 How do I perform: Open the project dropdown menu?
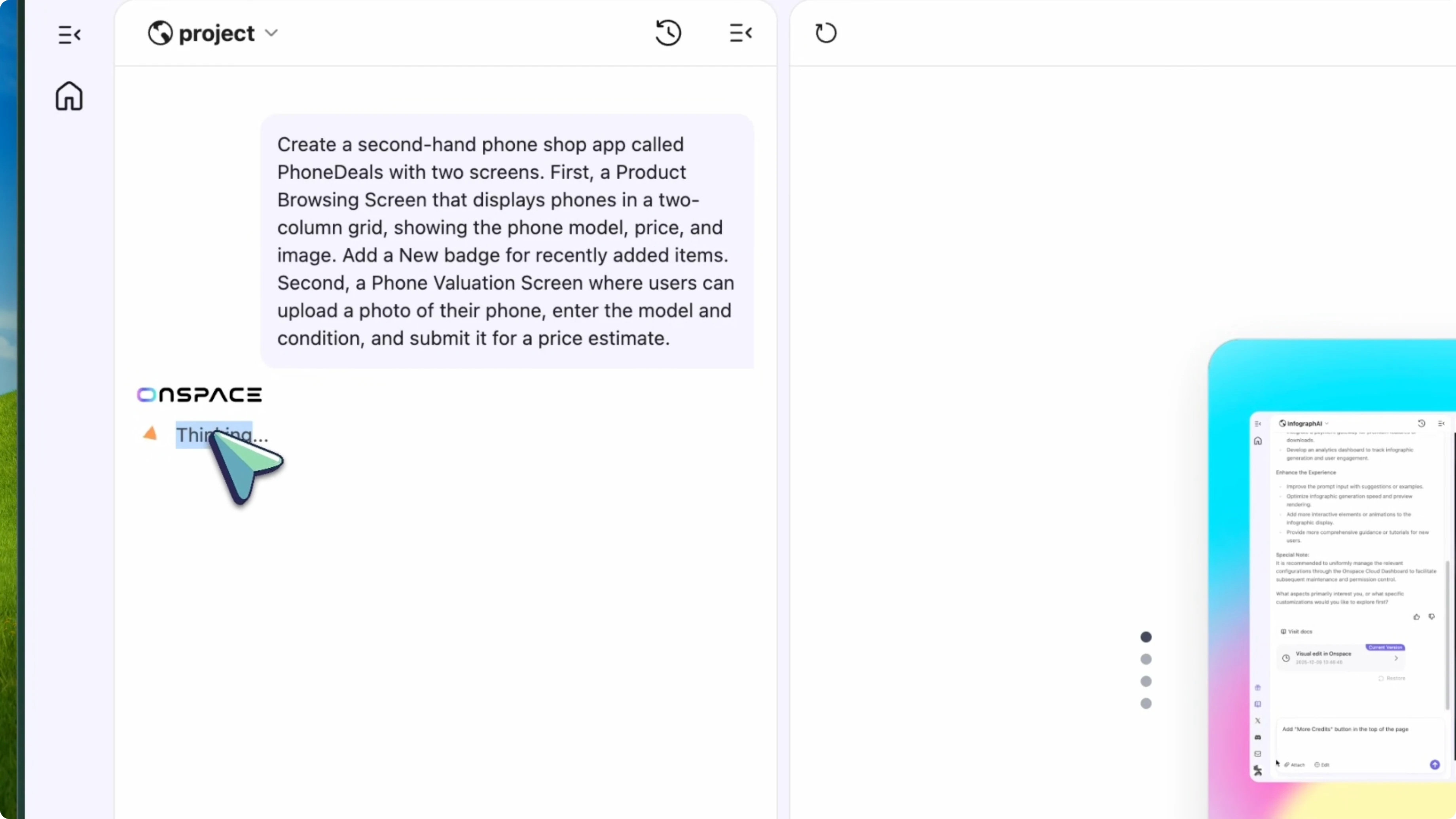tap(271, 33)
